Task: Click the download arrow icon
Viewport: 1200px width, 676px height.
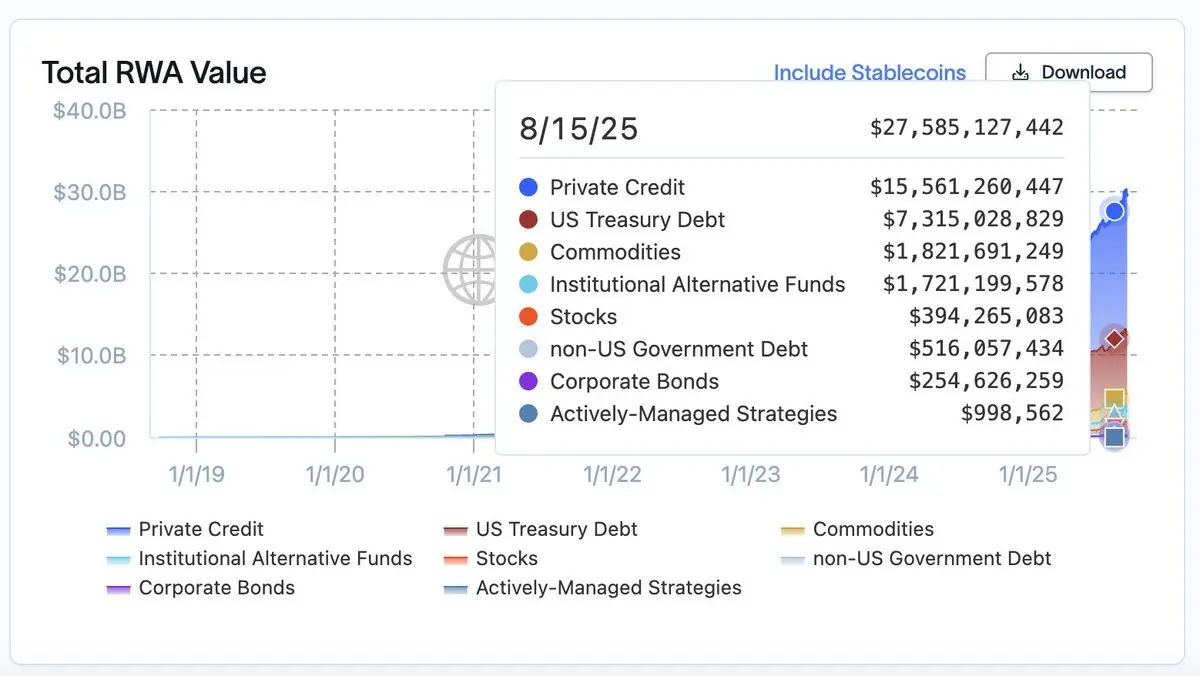Action: [1020, 72]
